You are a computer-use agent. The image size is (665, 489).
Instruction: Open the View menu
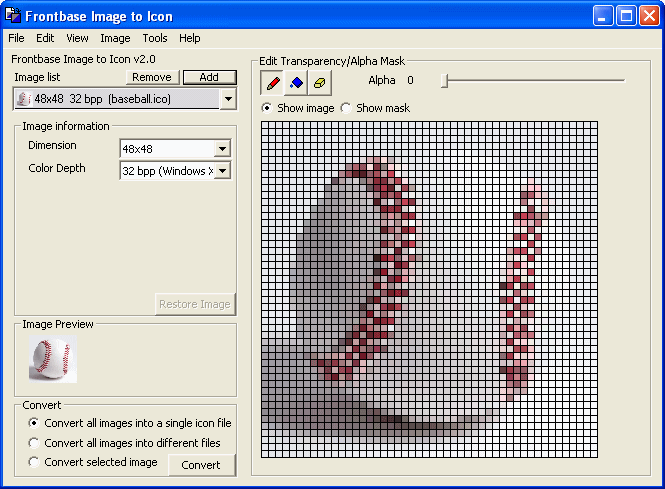tap(77, 38)
